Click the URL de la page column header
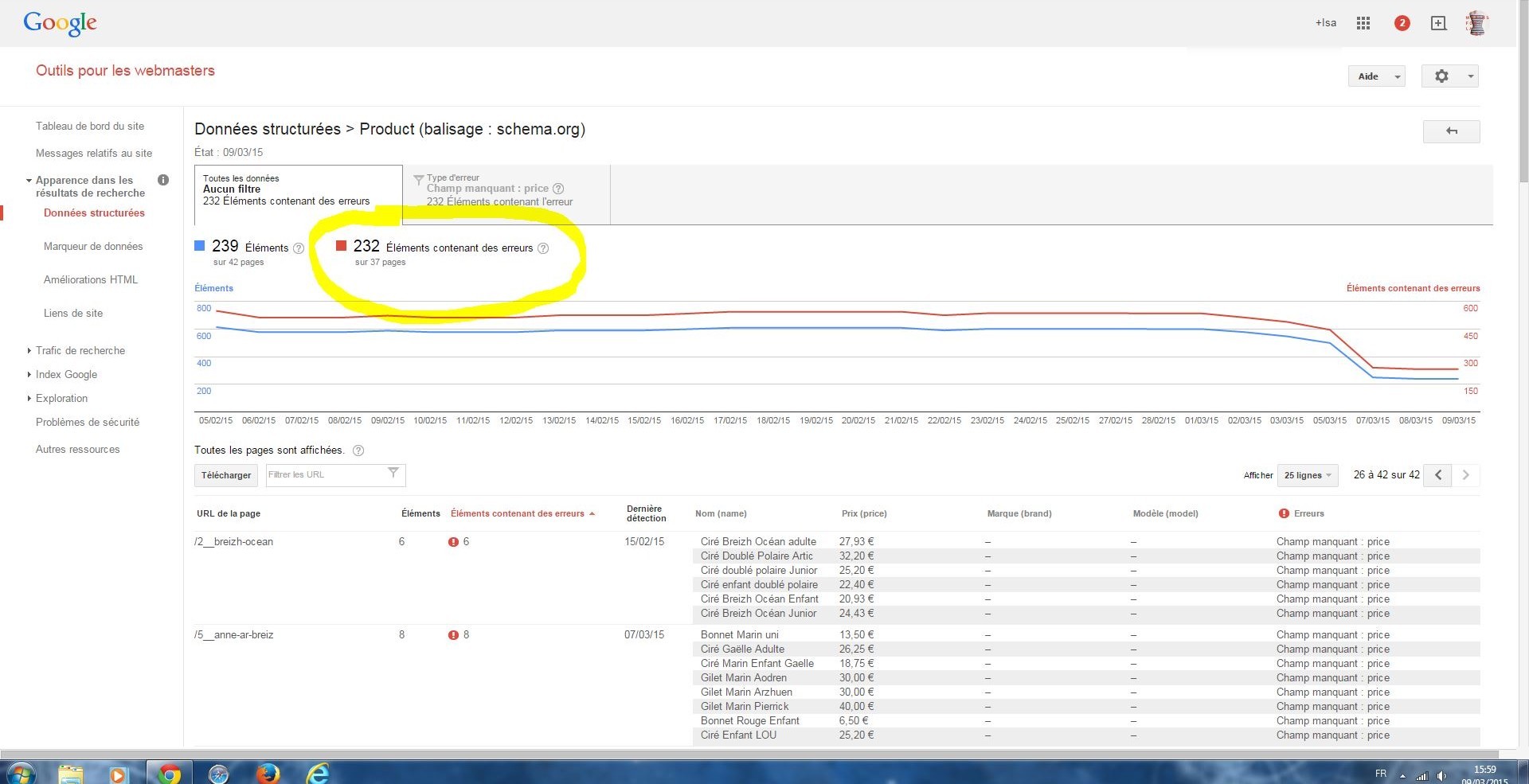 click(x=229, y=513)
